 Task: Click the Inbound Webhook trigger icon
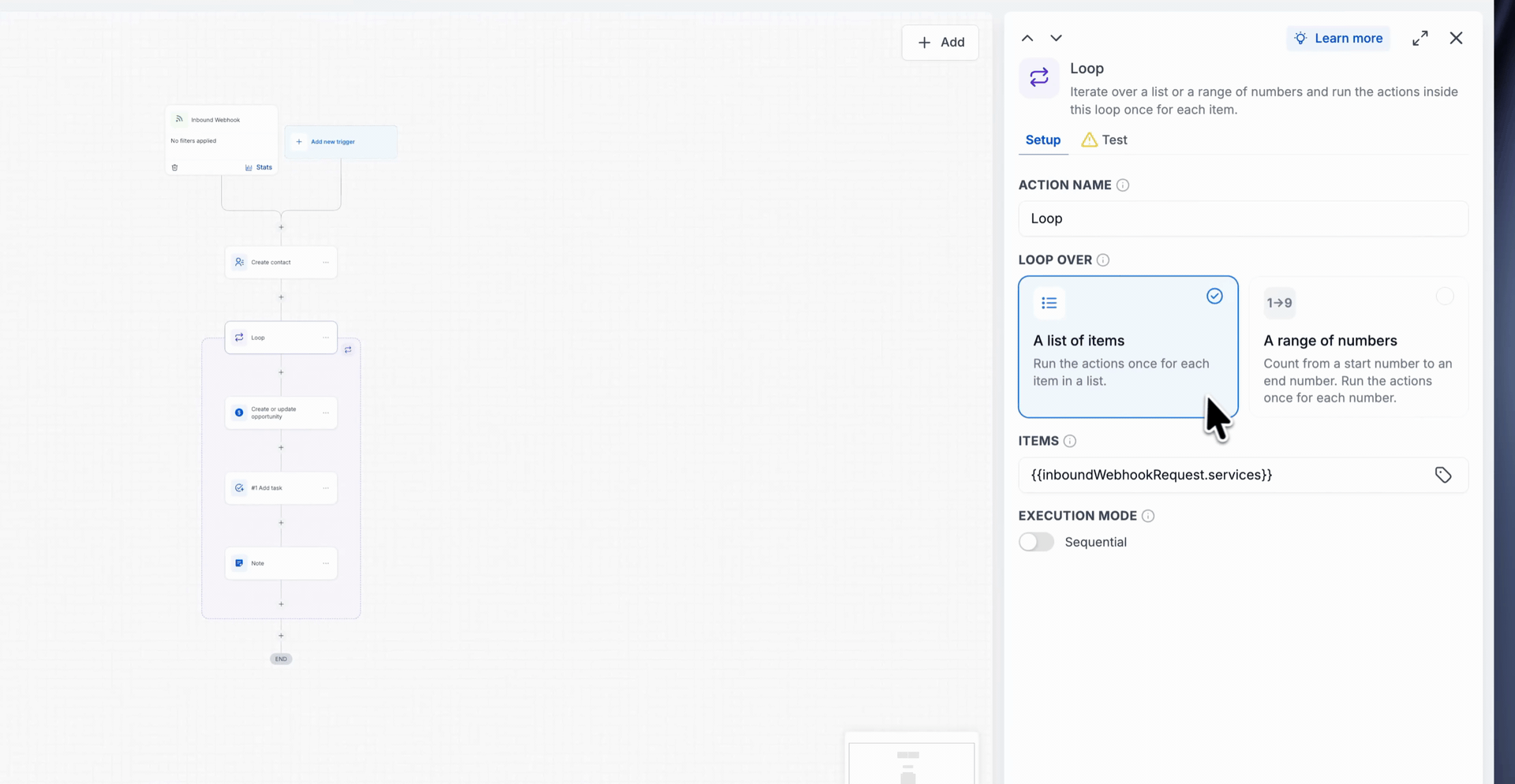(x=179, y=119)
